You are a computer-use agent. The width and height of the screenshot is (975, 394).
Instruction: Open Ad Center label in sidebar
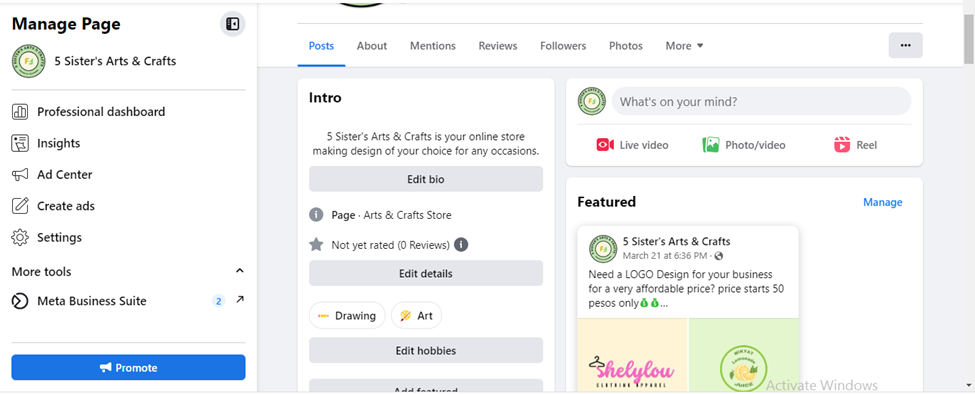point(65,175)
